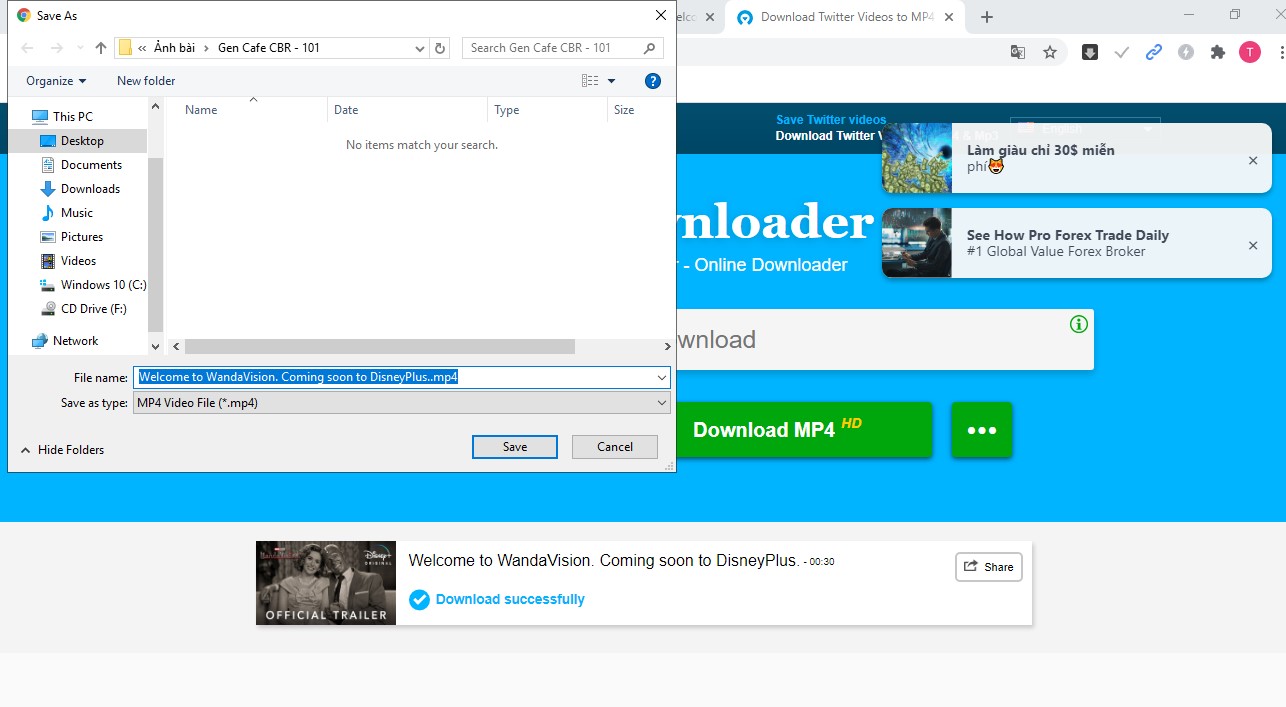Select Downloads folder in navigation pane
This screenshot has width=1286, height=707.
[90, 189]
